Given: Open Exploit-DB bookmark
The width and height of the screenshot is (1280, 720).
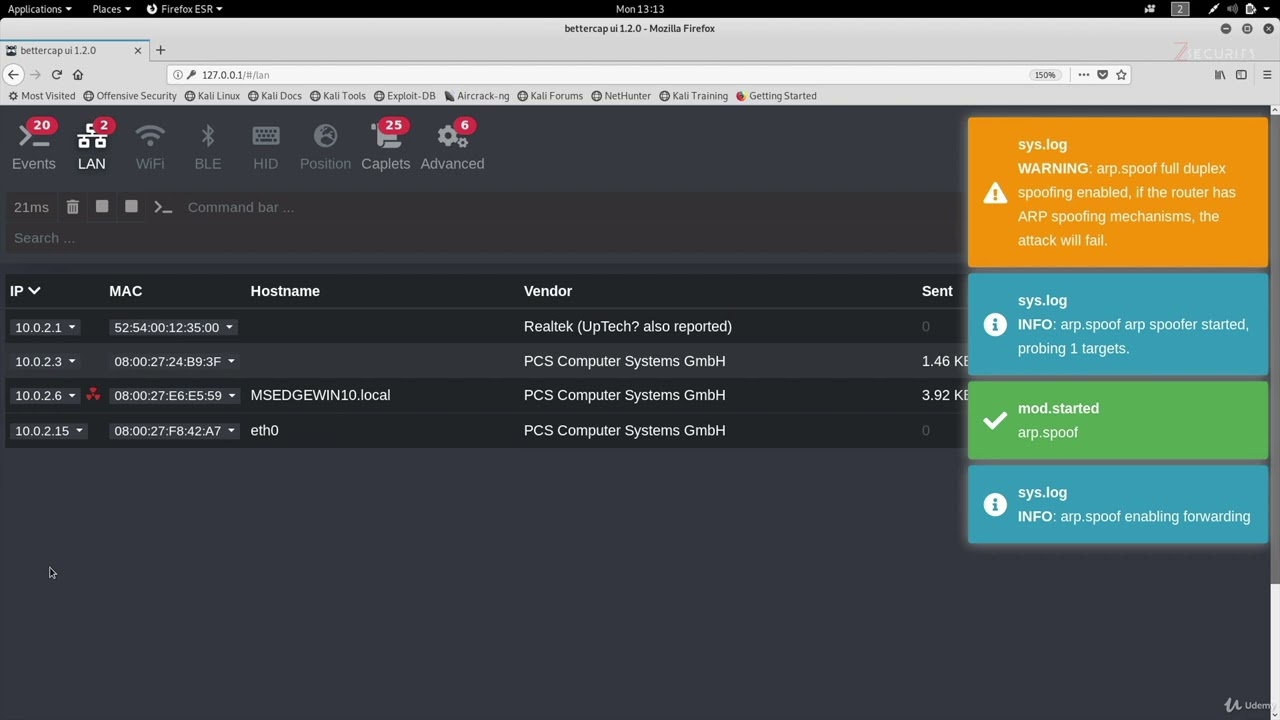Looking at the screenshot, I should pyautogui.click(x=405, y=96).
